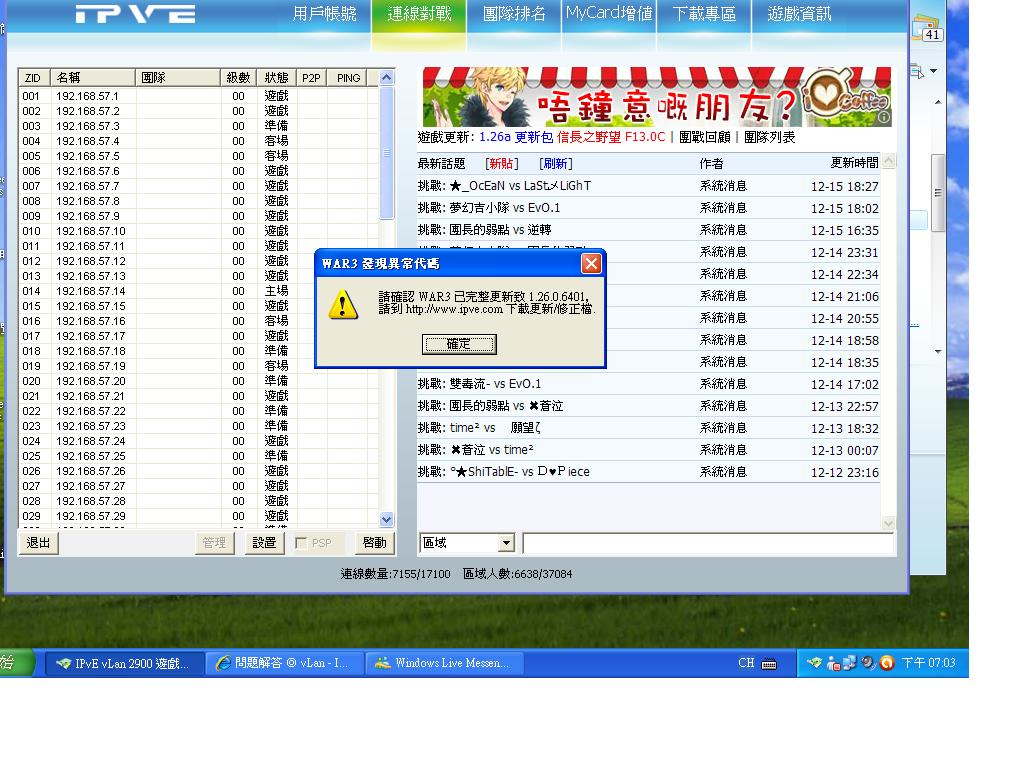Select room 192.168.57.1
1024x768 pixels.
coord(199,96)
